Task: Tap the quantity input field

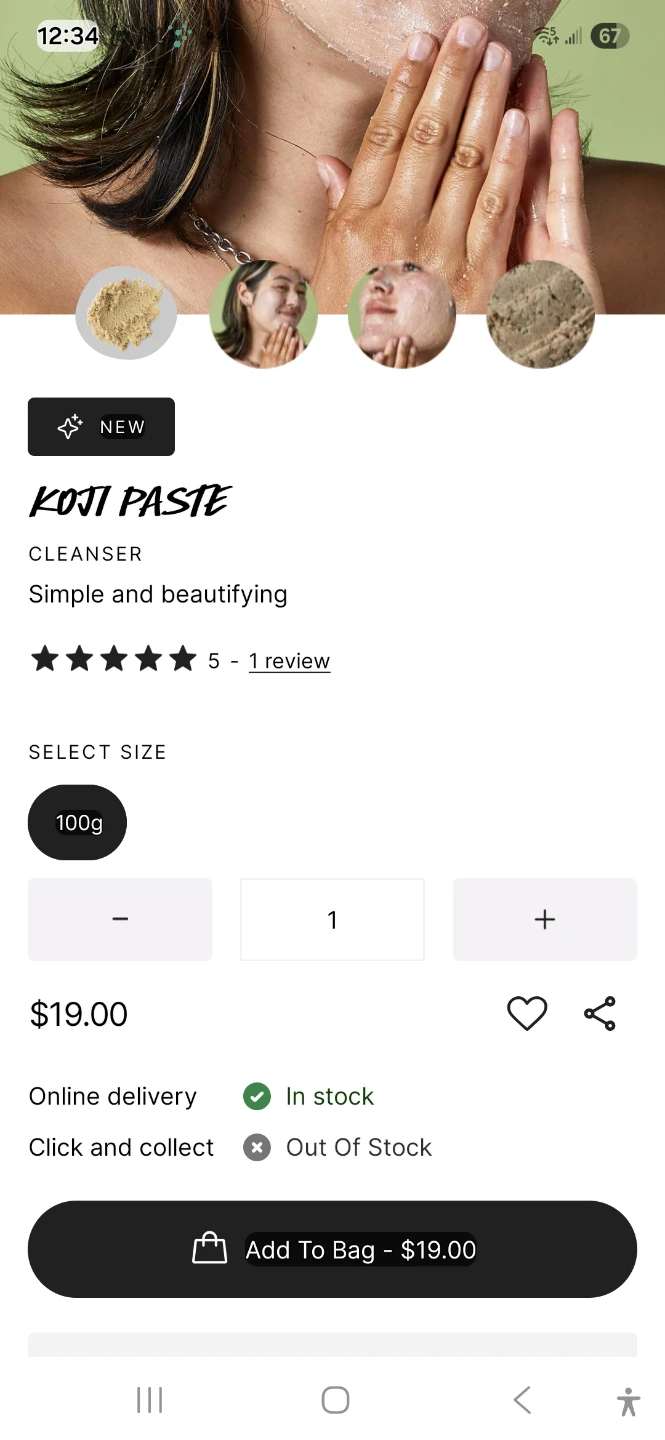Action: (x=332, y=919)
